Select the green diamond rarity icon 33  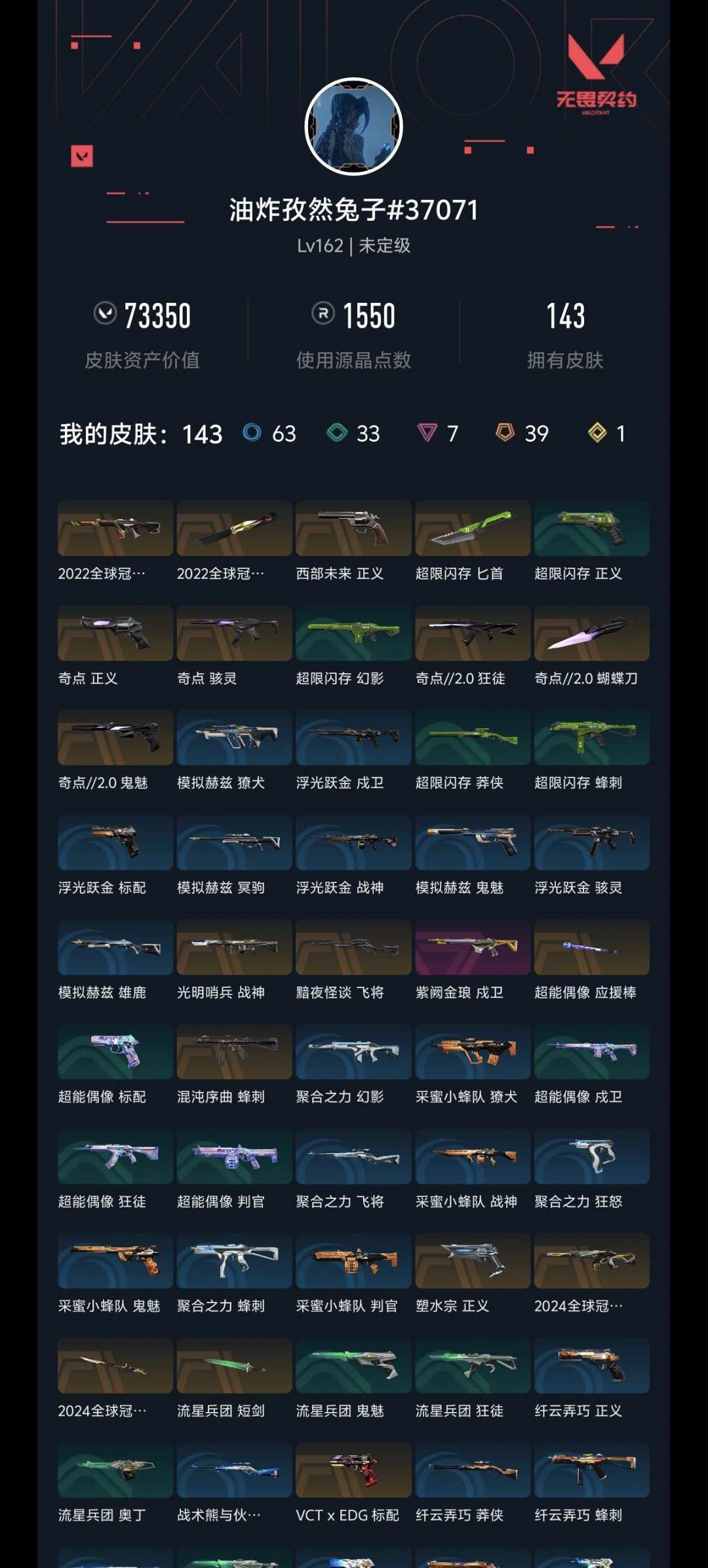coord(337,433)
